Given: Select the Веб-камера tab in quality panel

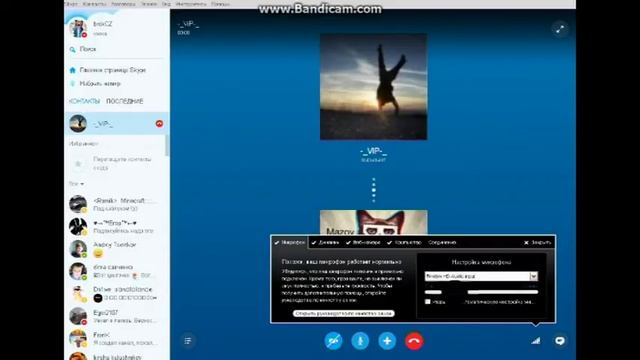Looking at the screenshot, I should coord(363,242).
